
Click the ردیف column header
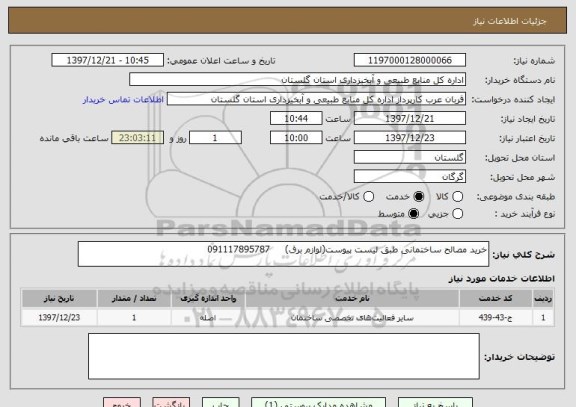point(543,298)
